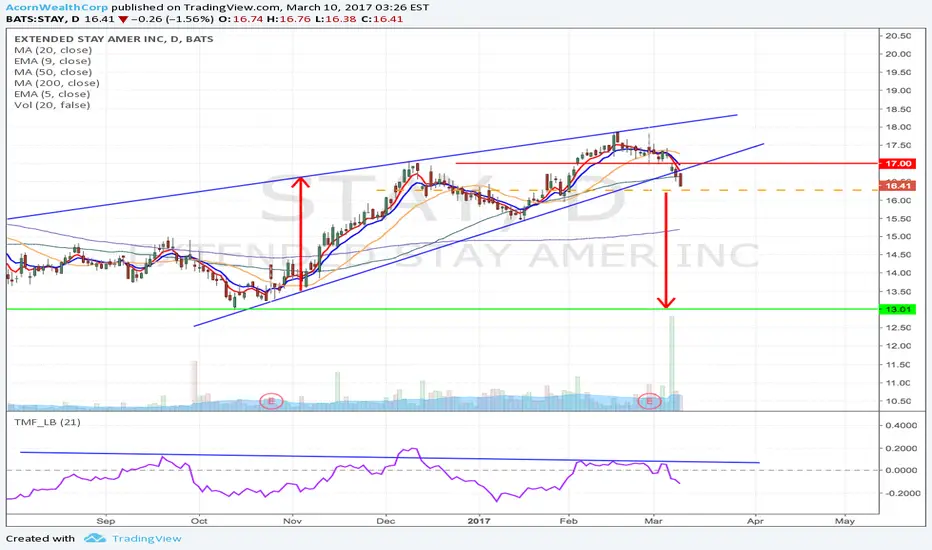Click the Vol (20, false) indicator label
The image size is (932, 550).
(52, 105)
